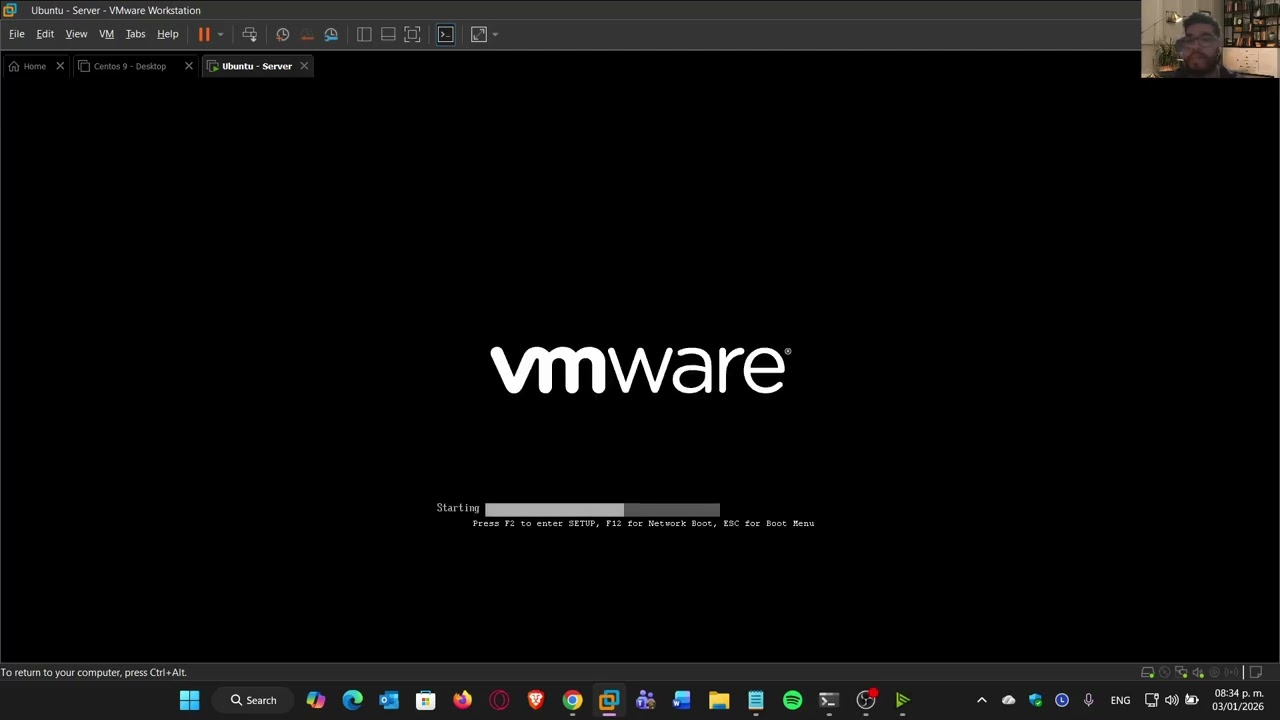Viewport: 1280px width, 720px height.
Task: Click the hard disk device status icon
Action: [1148, 672]
